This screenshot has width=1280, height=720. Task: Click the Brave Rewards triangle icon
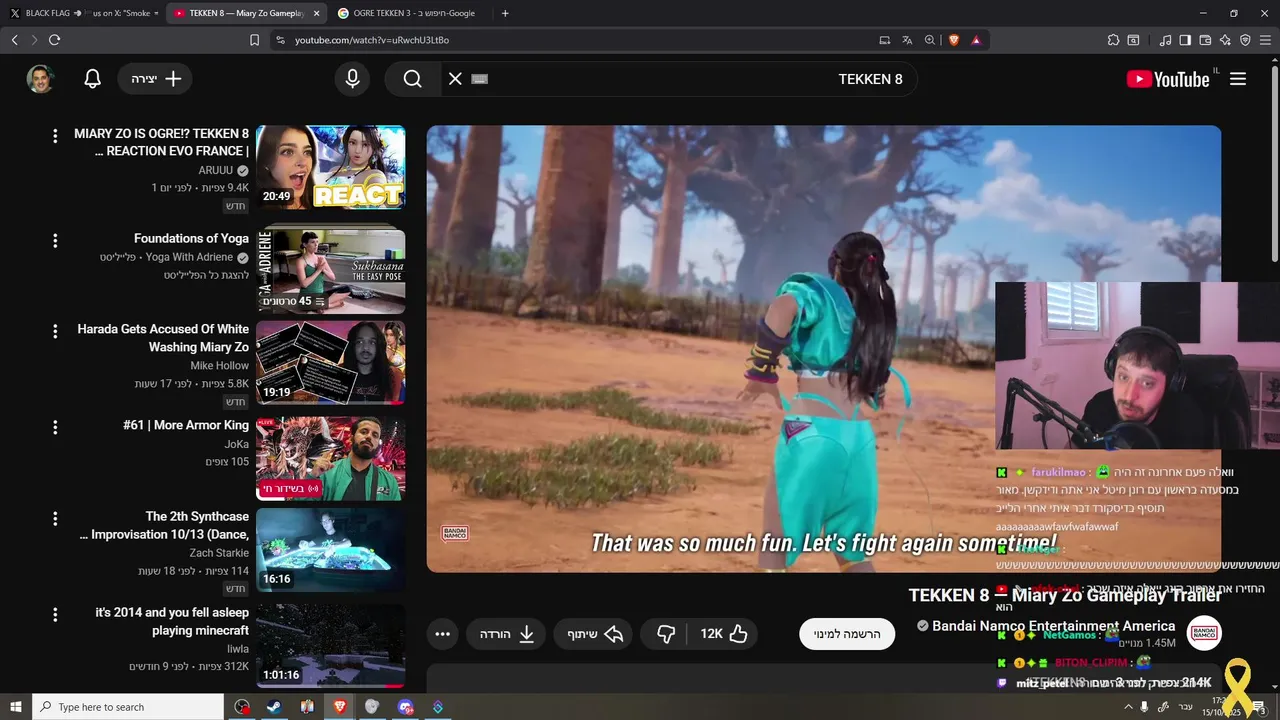(x=976, y=40)
